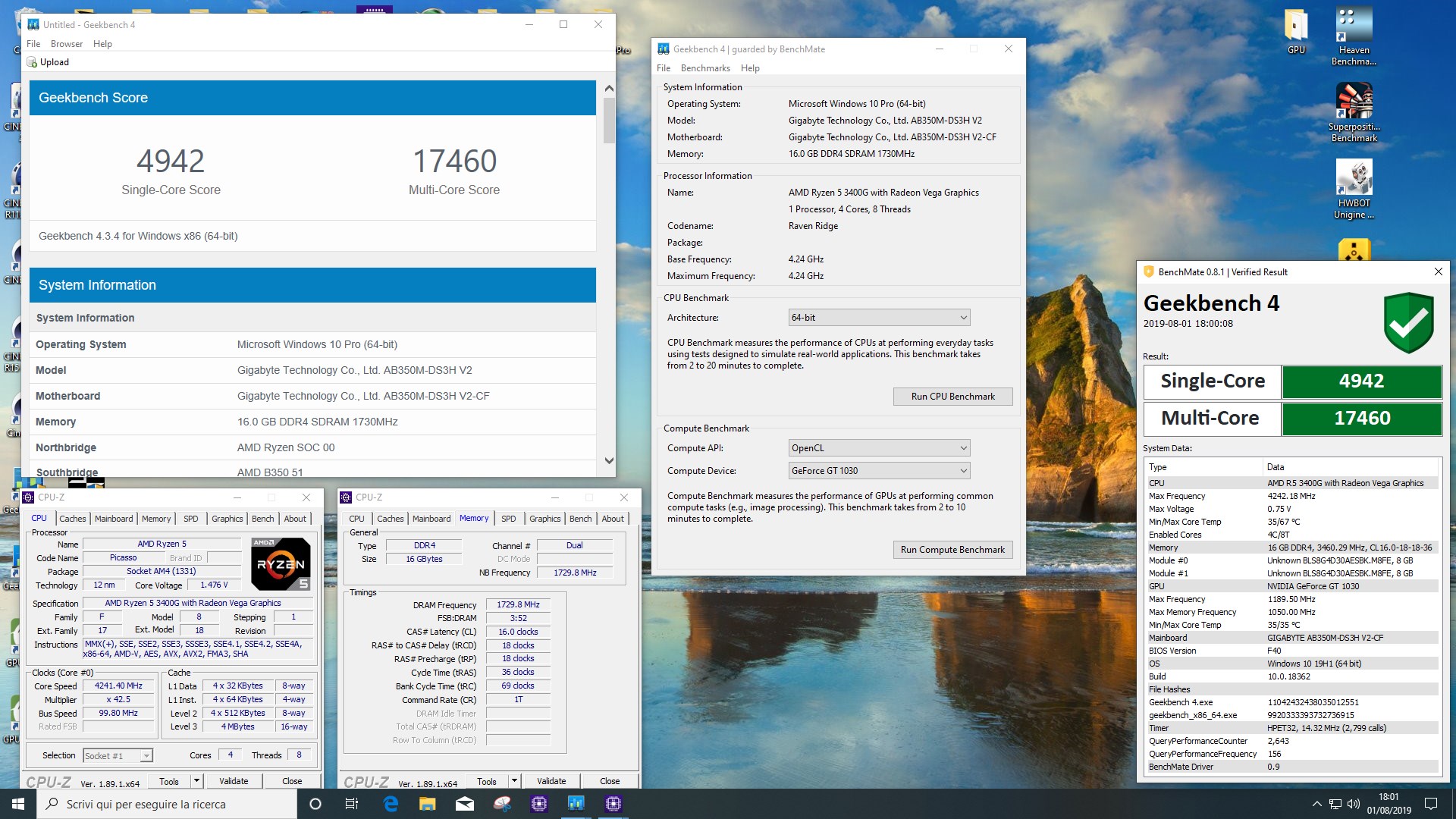Click the green verified shield in BenchMate
The image size is (1456, 819).
pos(1408,323)
